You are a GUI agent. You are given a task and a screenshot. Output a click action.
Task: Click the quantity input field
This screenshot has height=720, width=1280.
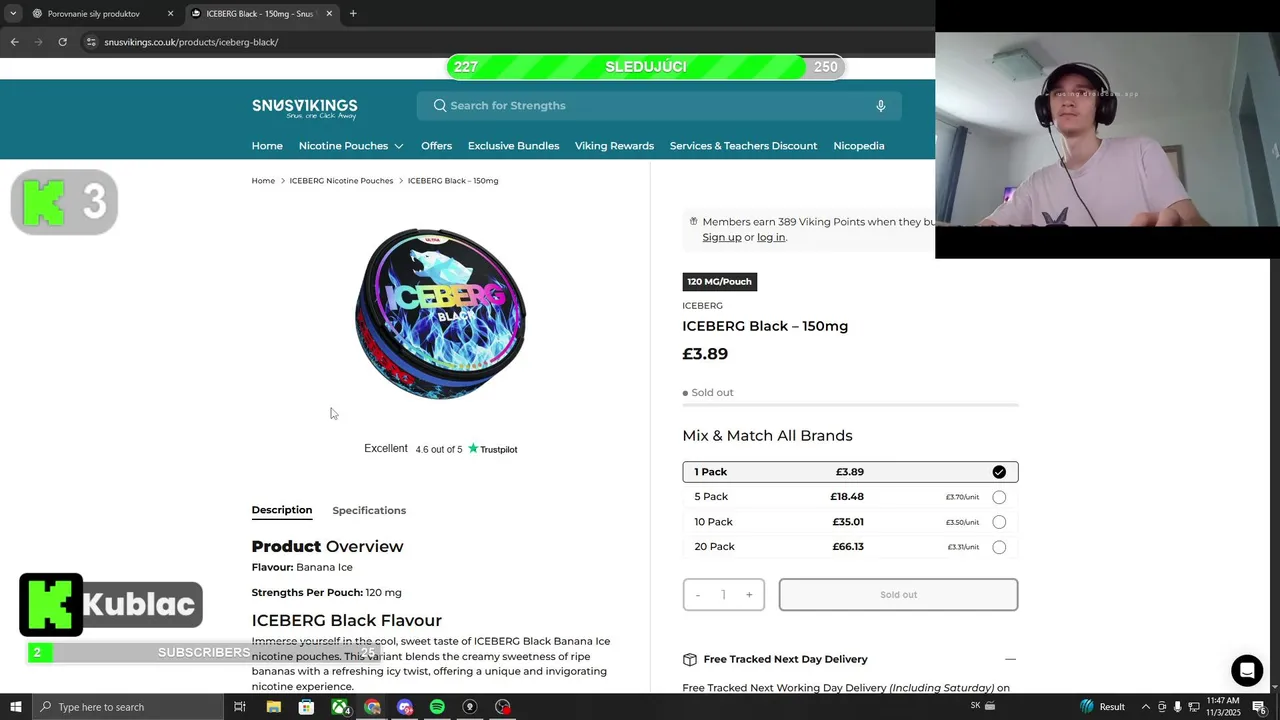[x=723, y=595]
